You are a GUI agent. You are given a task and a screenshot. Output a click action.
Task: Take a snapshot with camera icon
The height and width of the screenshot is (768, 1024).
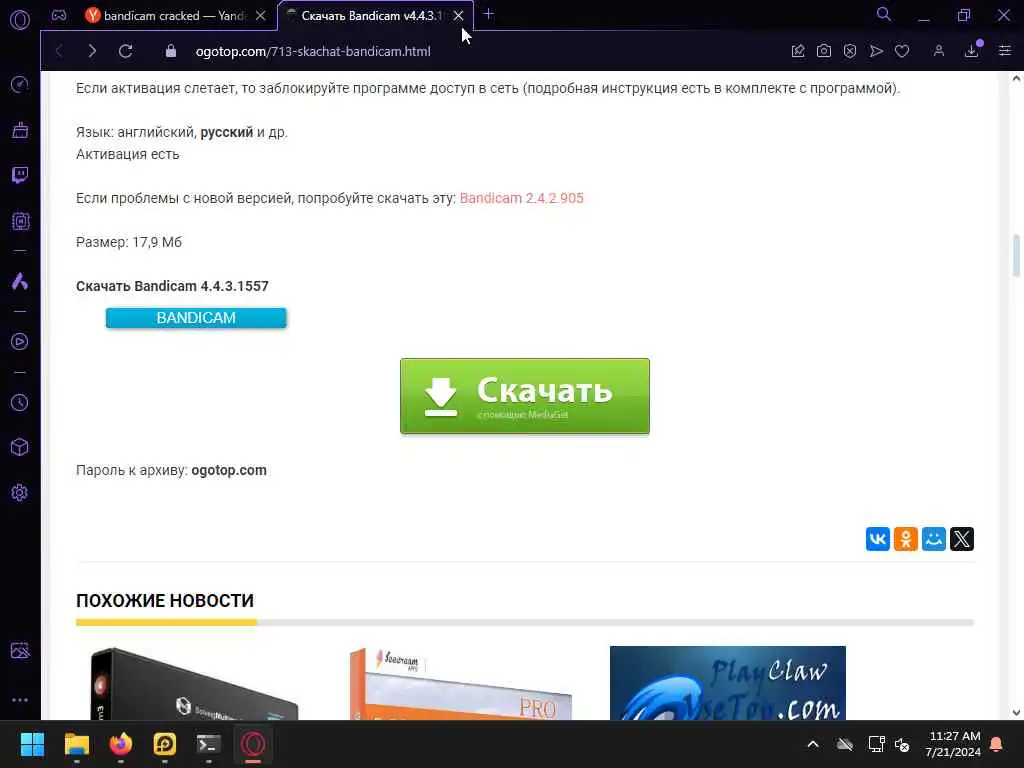point(824,51)
